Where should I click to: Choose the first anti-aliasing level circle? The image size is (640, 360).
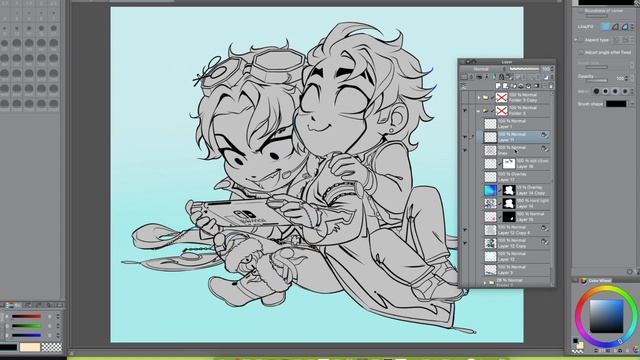tap(596, 91)
